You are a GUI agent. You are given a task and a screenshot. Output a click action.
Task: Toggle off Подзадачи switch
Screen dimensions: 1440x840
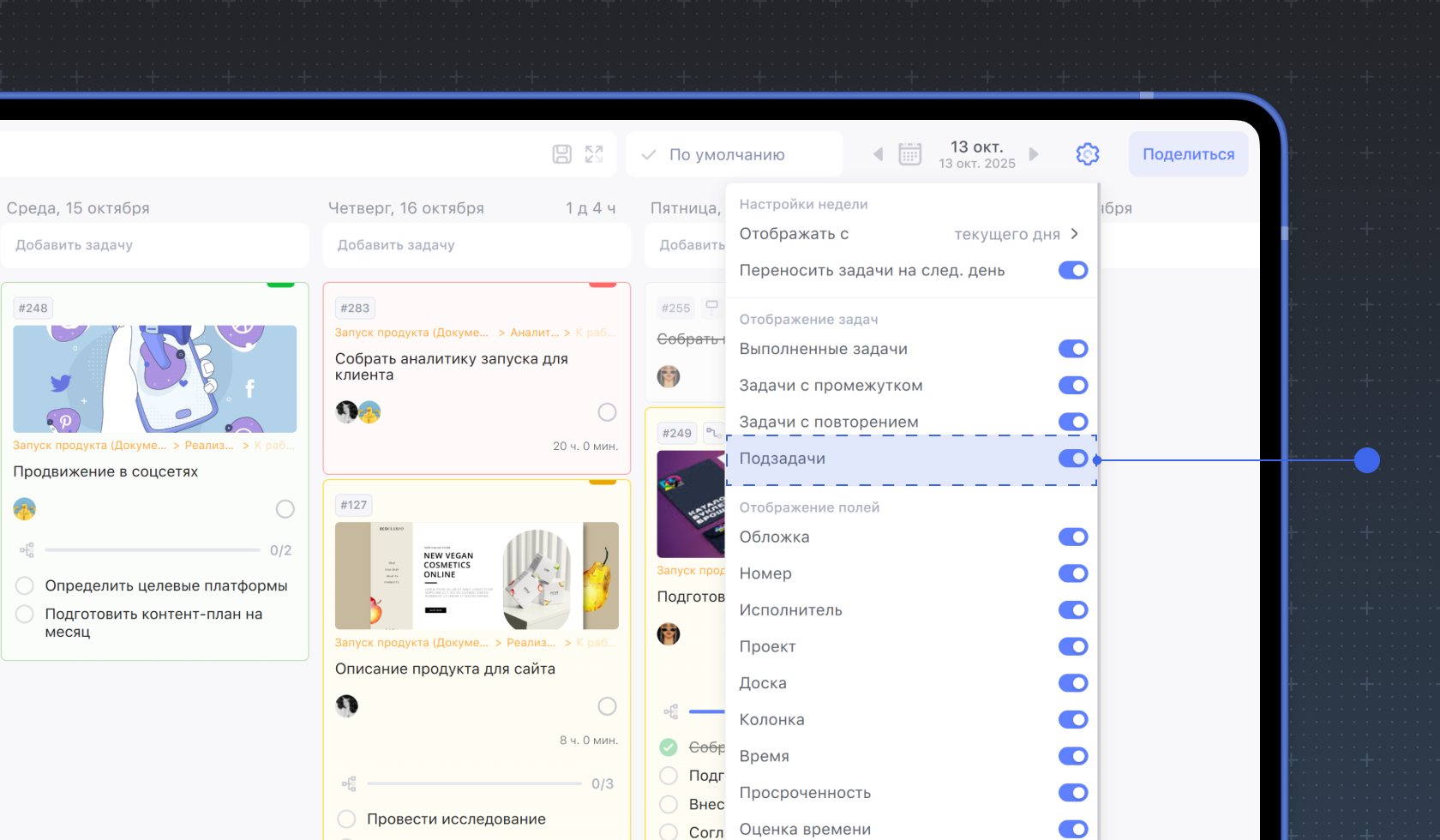[1072, 459]
